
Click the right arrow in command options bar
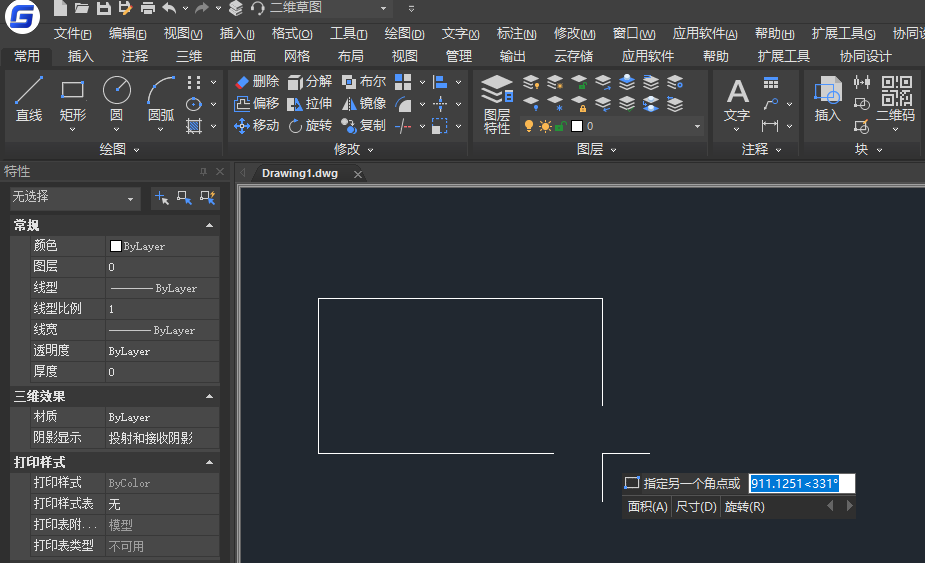pyautogui.click(x=849, y=506)
